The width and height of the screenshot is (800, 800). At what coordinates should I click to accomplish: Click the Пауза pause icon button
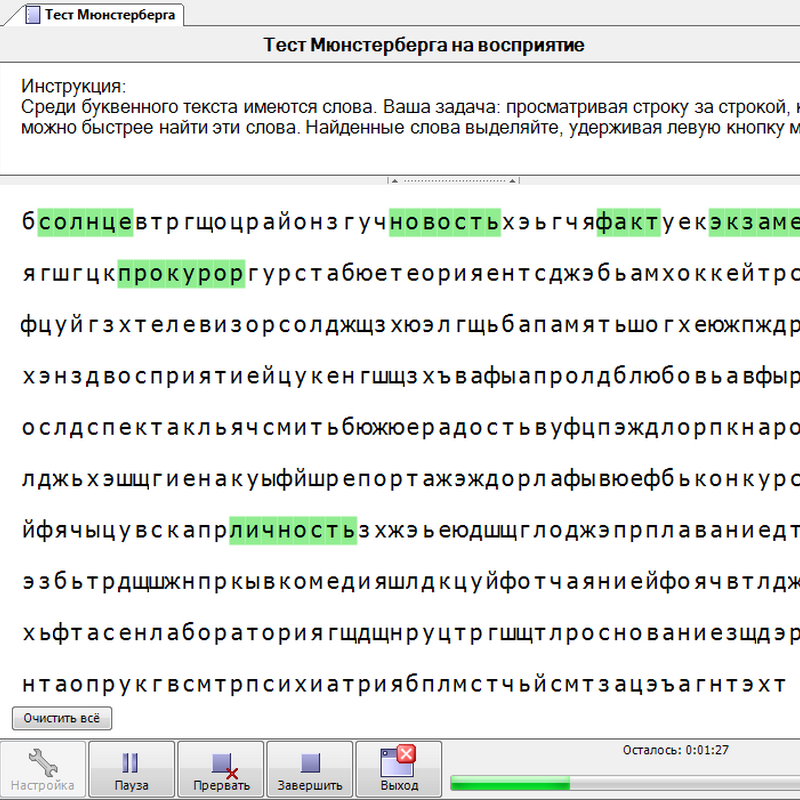click(131, 770)
